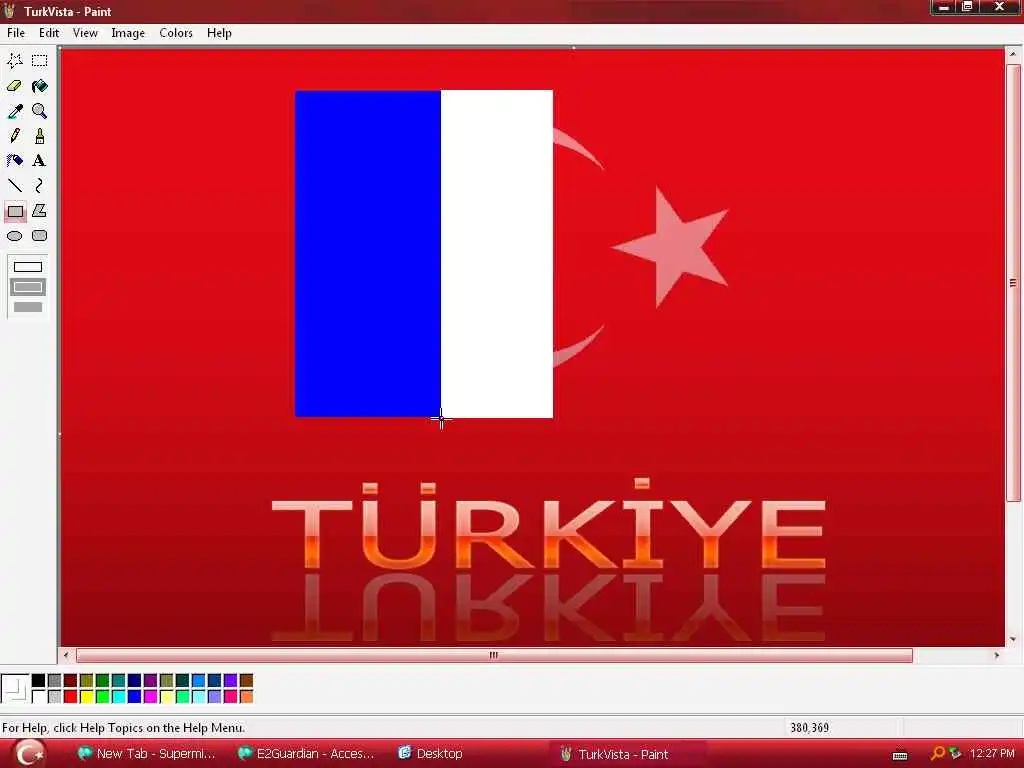
Task: Pick the white color swatch
Action: [x=39, y=696]
